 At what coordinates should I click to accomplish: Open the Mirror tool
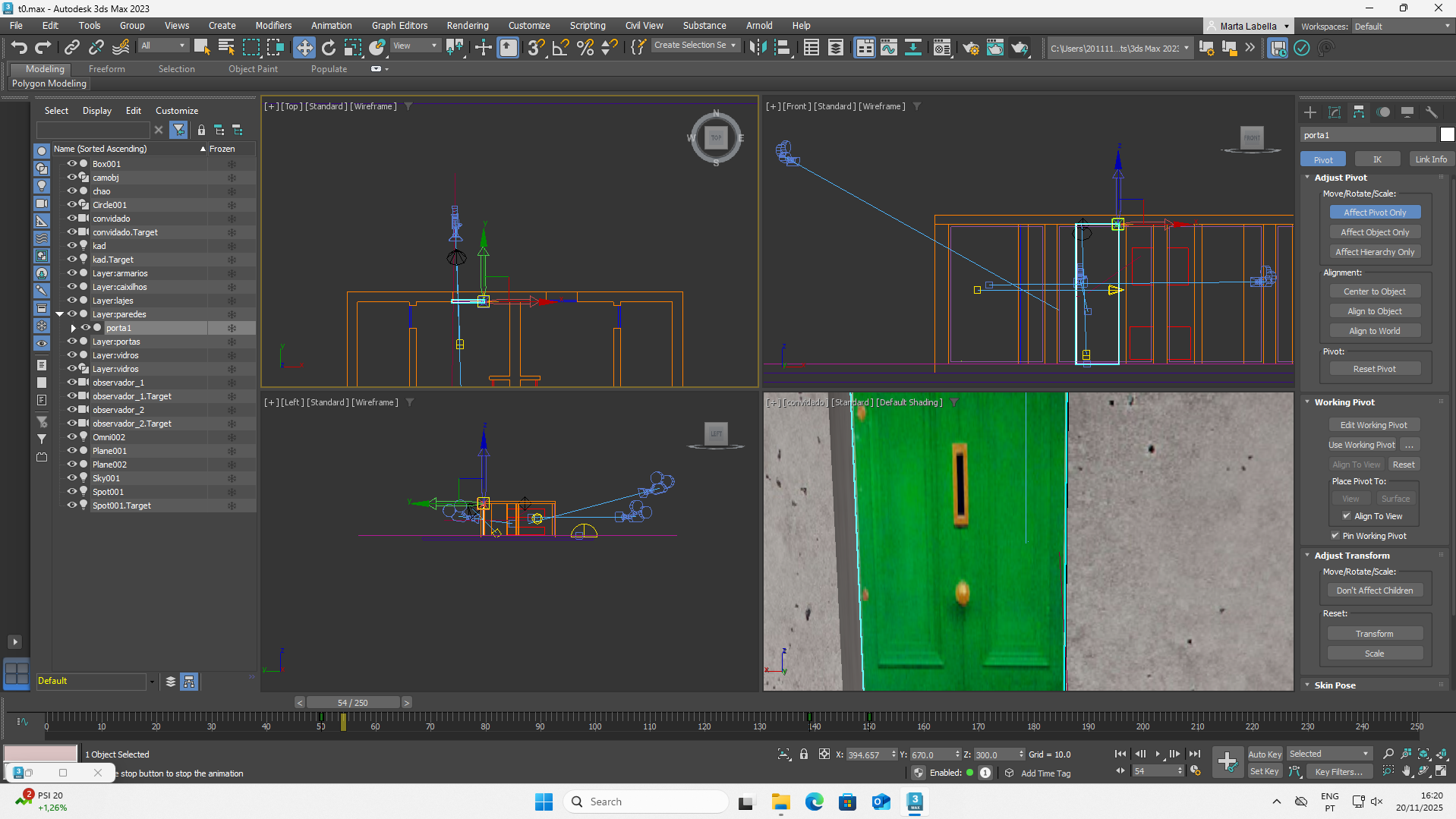[x=757, y=48]
